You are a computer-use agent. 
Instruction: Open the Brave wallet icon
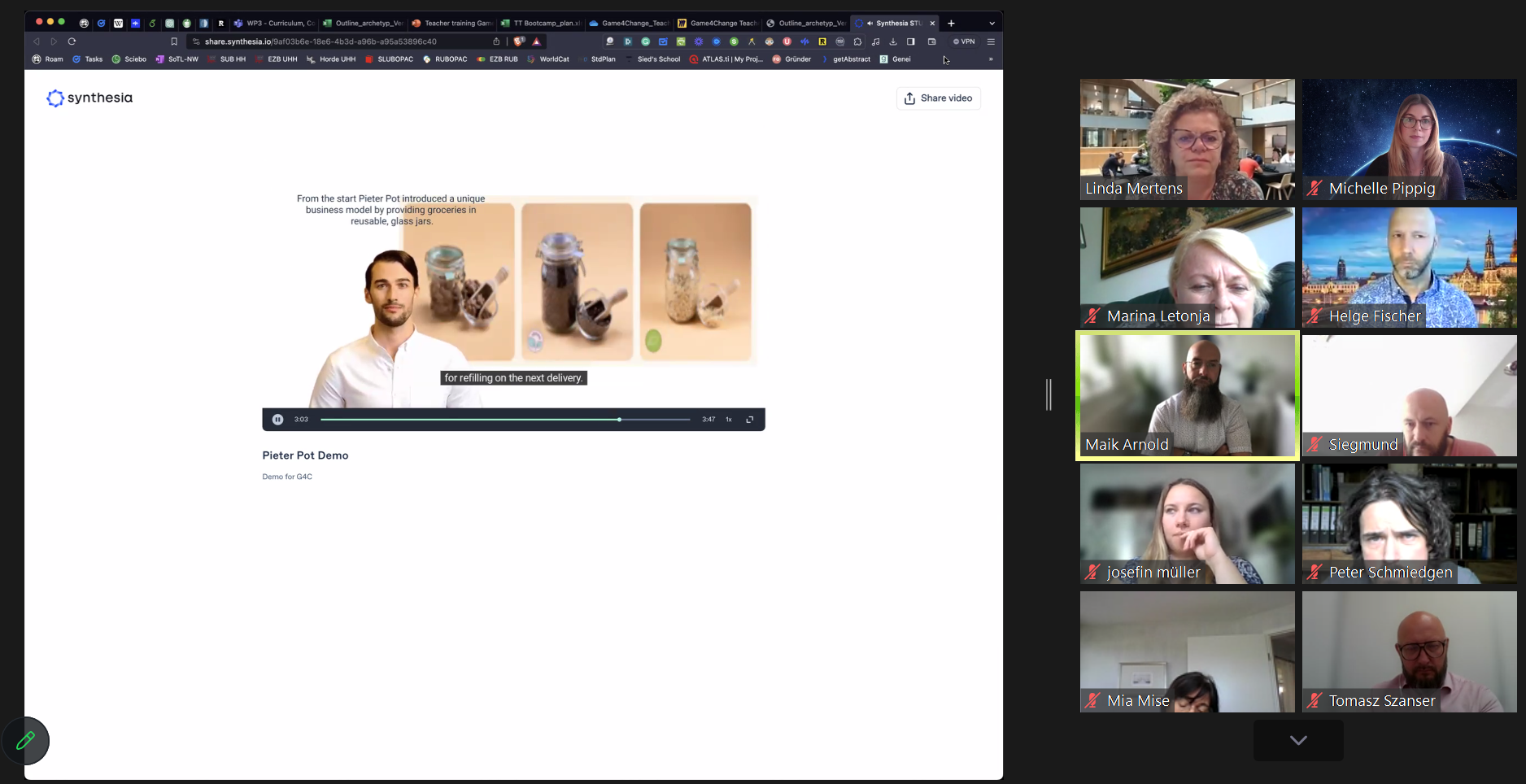tap(932, 41)
